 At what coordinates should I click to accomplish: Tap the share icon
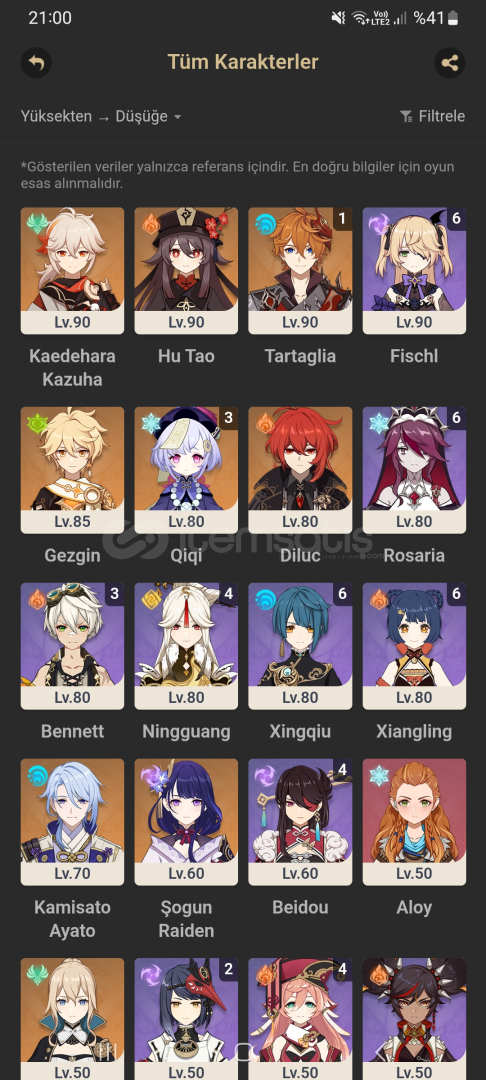(450, 63)
